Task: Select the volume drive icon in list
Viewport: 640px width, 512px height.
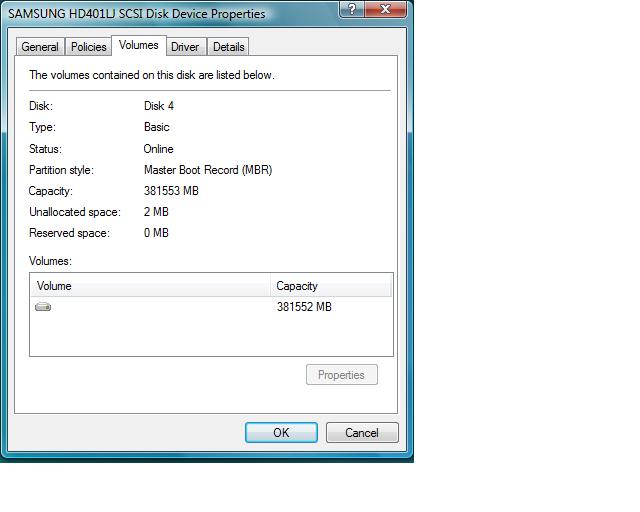Action: click(43, 307)
